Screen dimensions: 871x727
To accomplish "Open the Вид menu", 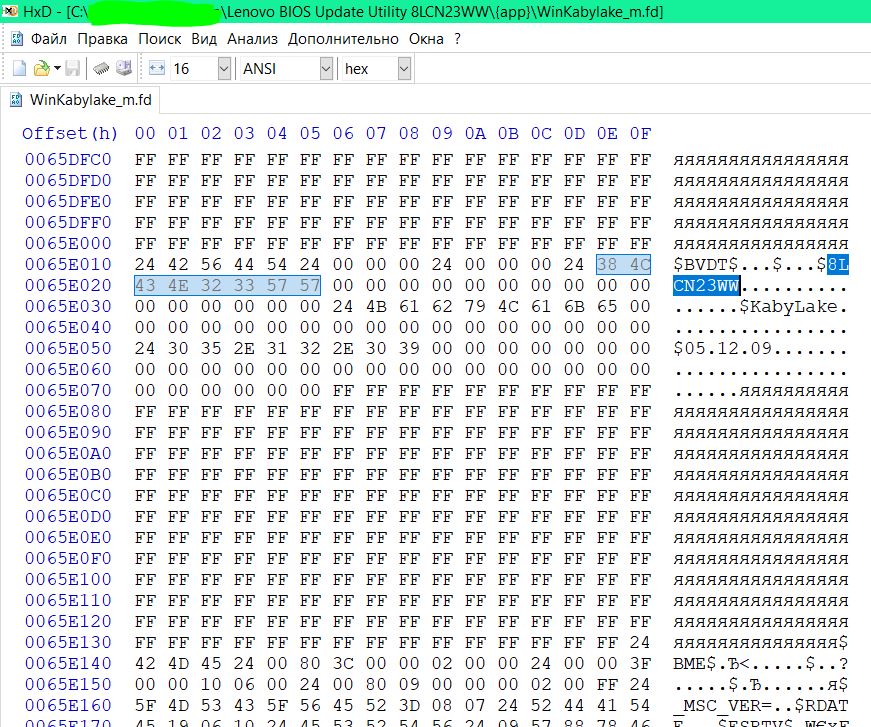I will 204,39.
